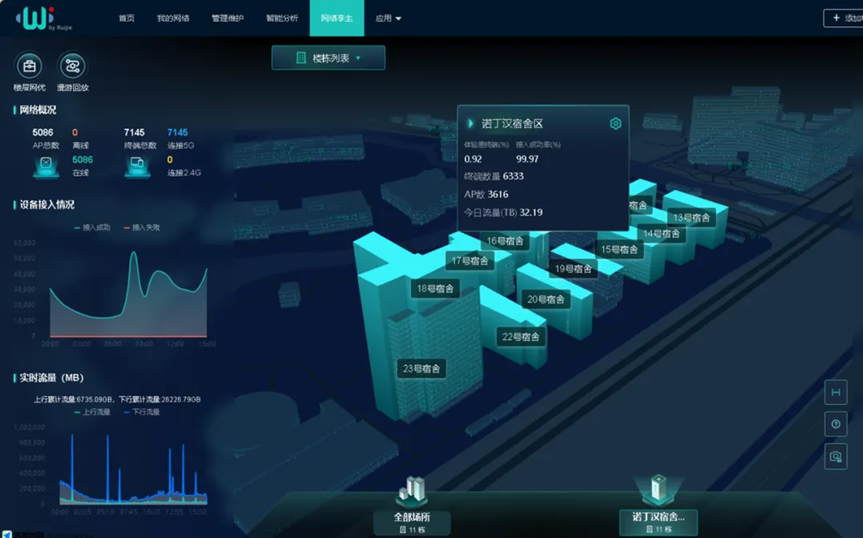The height and width of the screenshot is (538, 863).
Task: Click the question mark help icon on the right
Action: [835, 425]
